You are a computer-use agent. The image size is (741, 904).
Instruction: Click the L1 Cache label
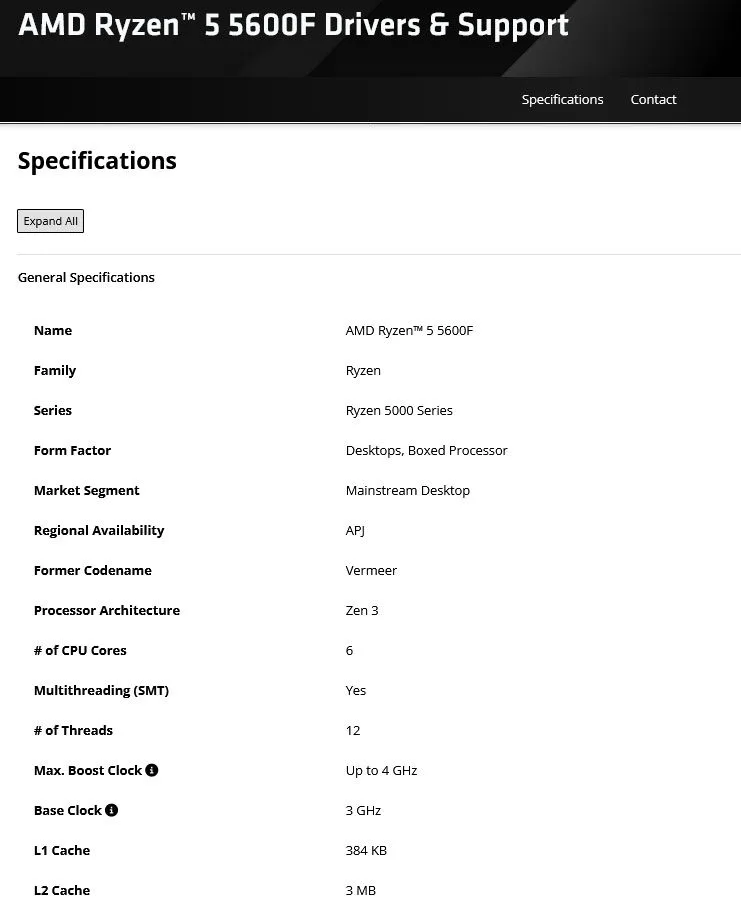pyautogui.click(x=62, y=850)
